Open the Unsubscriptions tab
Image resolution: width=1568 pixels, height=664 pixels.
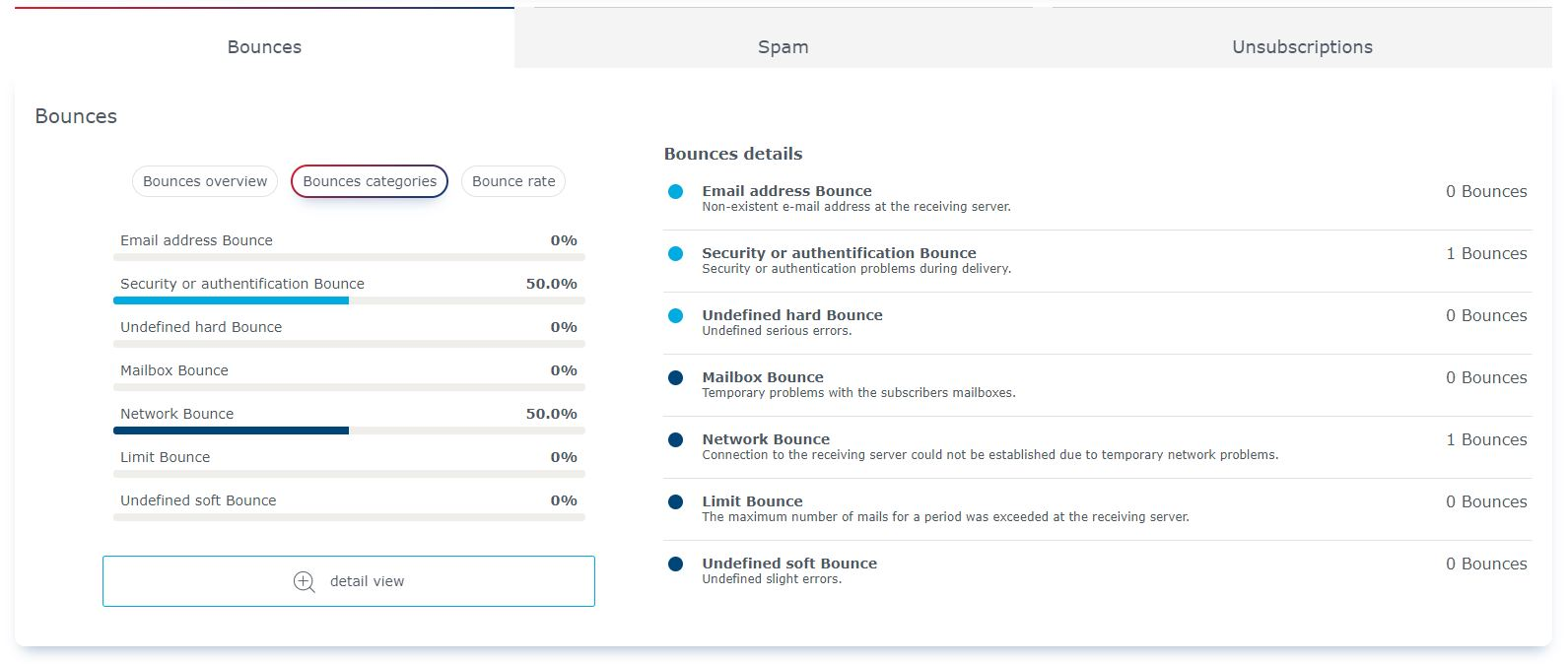[x=1302, y=46]
